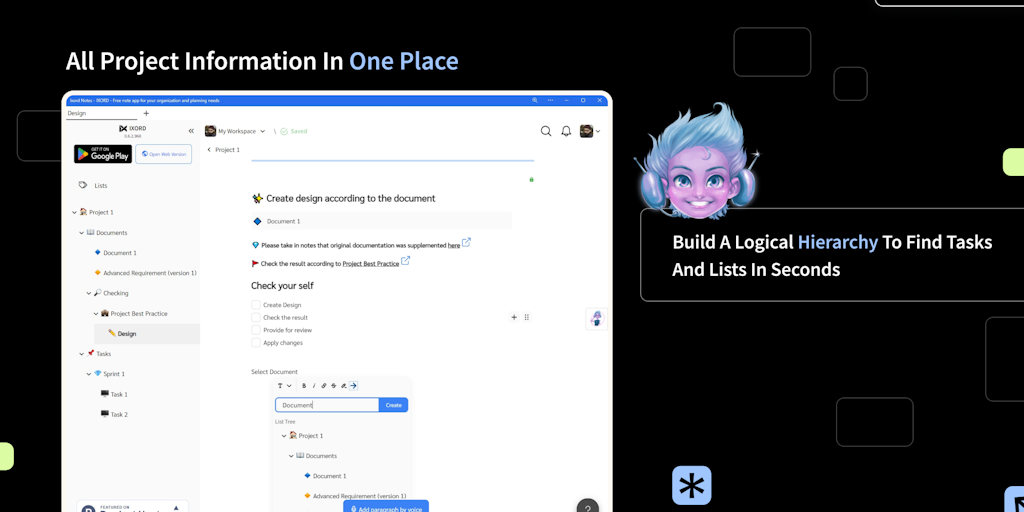Collapse the Project Best Practice node
This screenshot has height=512, width=1024.
tap(96, 313)
